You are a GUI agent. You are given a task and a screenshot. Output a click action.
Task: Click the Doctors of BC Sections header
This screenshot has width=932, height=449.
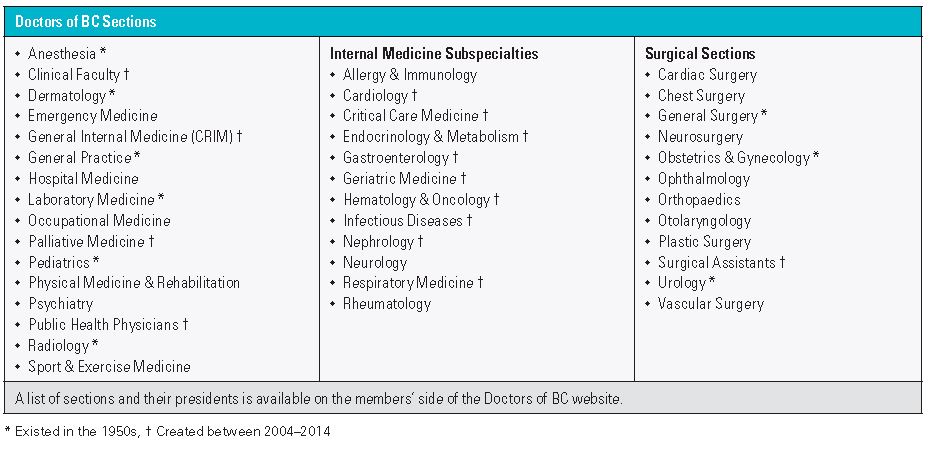(85, 21)
